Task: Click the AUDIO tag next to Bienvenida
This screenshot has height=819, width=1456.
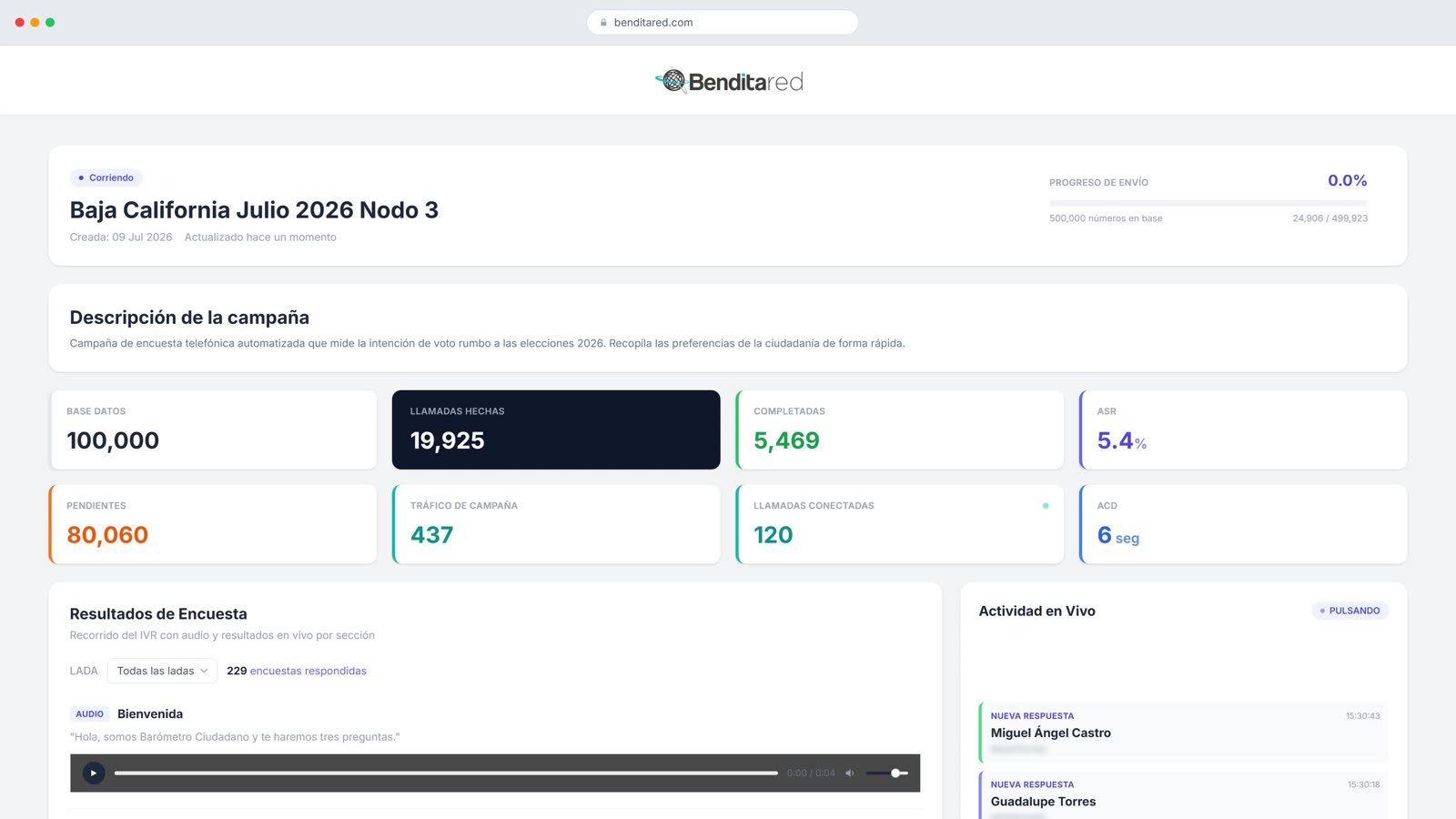Action: [x=89, y=714]
